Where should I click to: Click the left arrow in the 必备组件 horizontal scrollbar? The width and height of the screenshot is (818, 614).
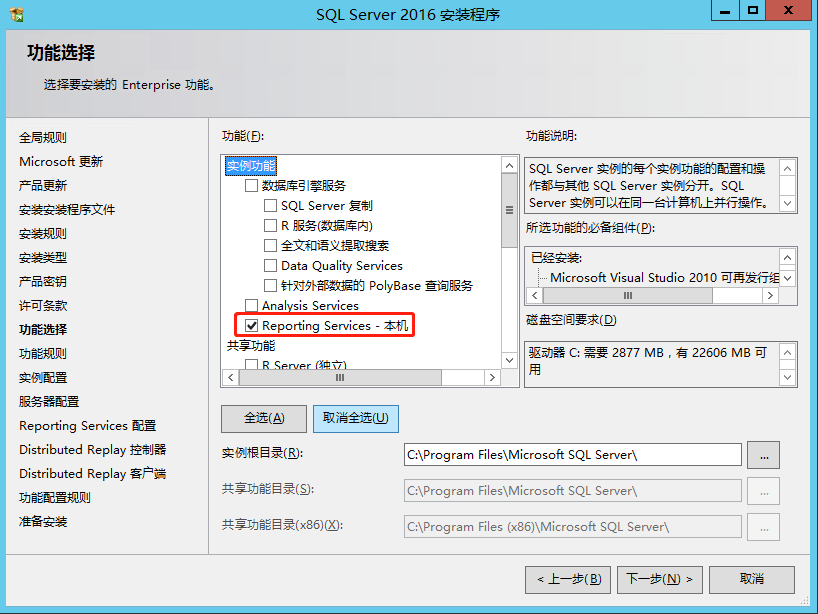(534, 295)
